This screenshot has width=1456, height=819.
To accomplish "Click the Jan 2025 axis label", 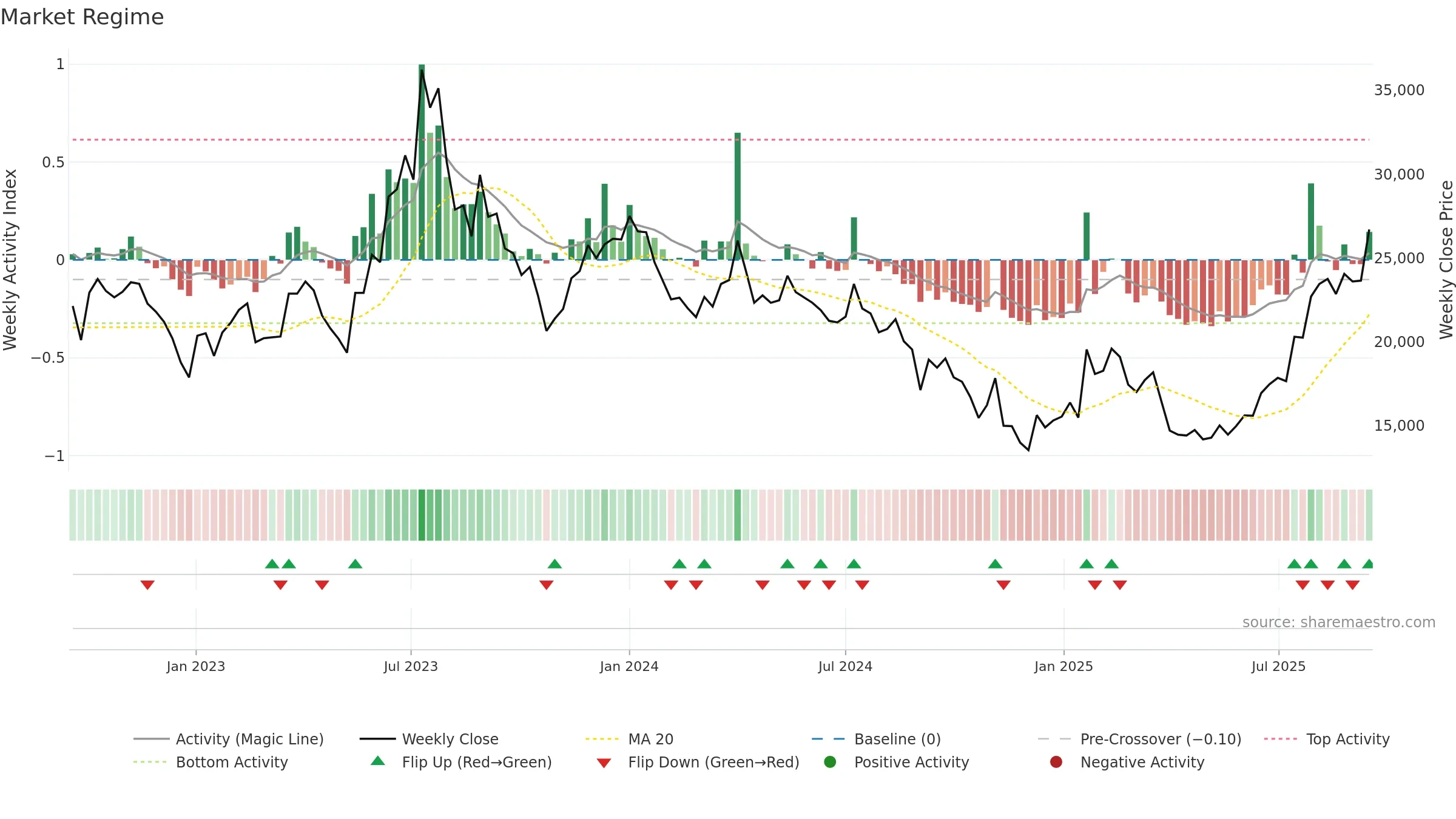I will tap(1063, 666).
